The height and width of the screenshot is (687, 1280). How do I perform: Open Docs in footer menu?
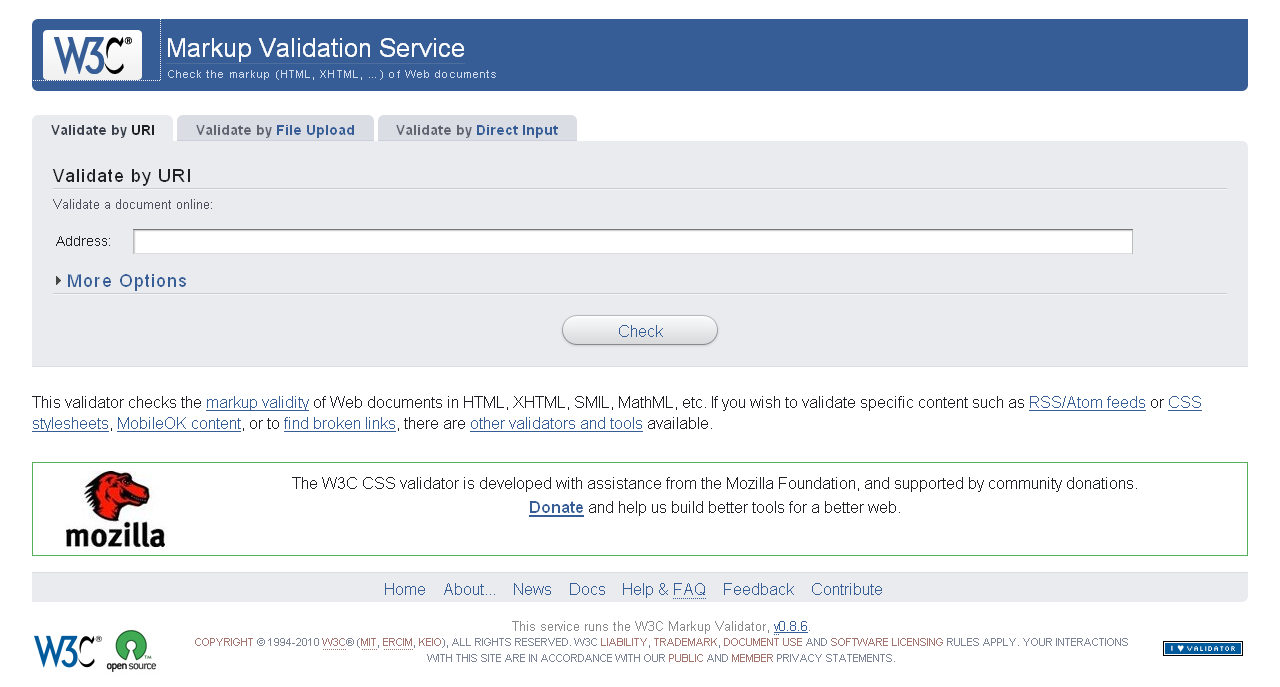pyautogui.click(x=587, y=590)
